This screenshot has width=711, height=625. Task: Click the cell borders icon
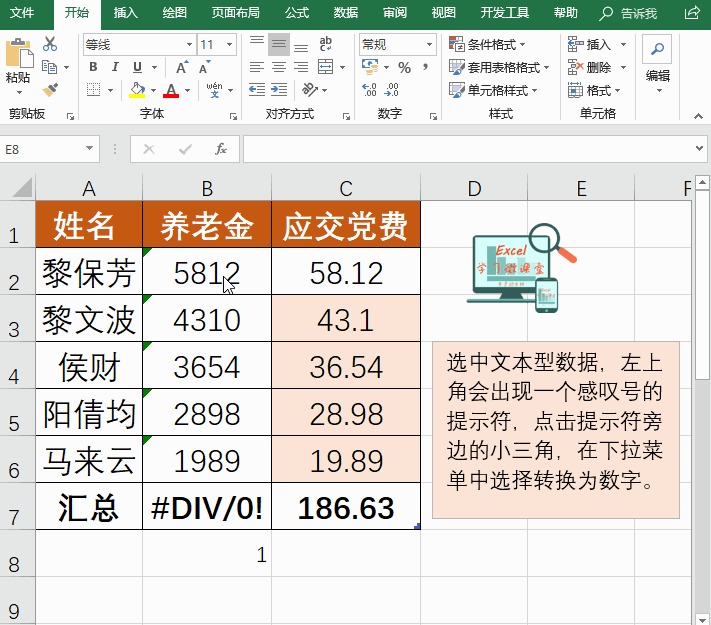pyautogui.click(x=93, y=90)
